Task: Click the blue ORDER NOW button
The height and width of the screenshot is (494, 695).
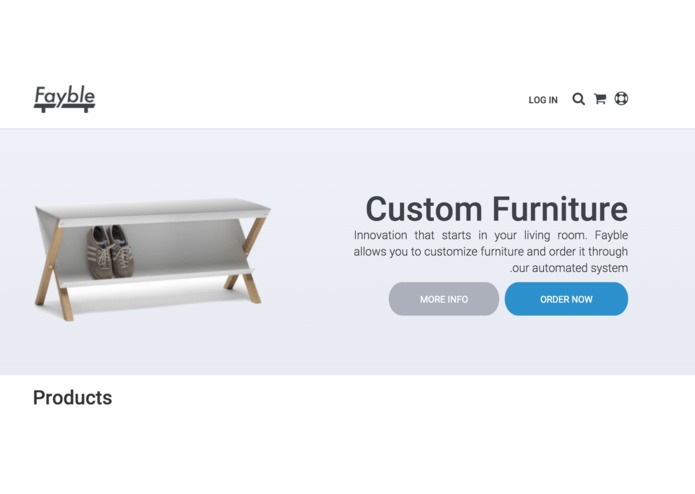Action: [x=566, y=299]
